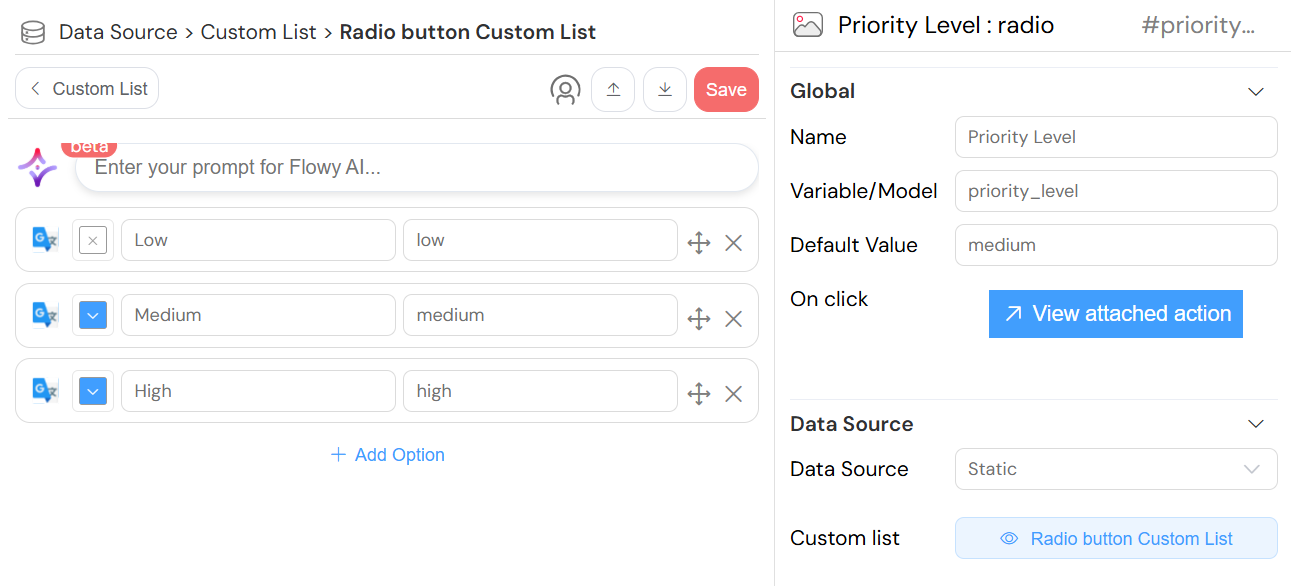Screen dimensions: 1291x586
Task: Remove the Low option row
Action: click(733, 242)
